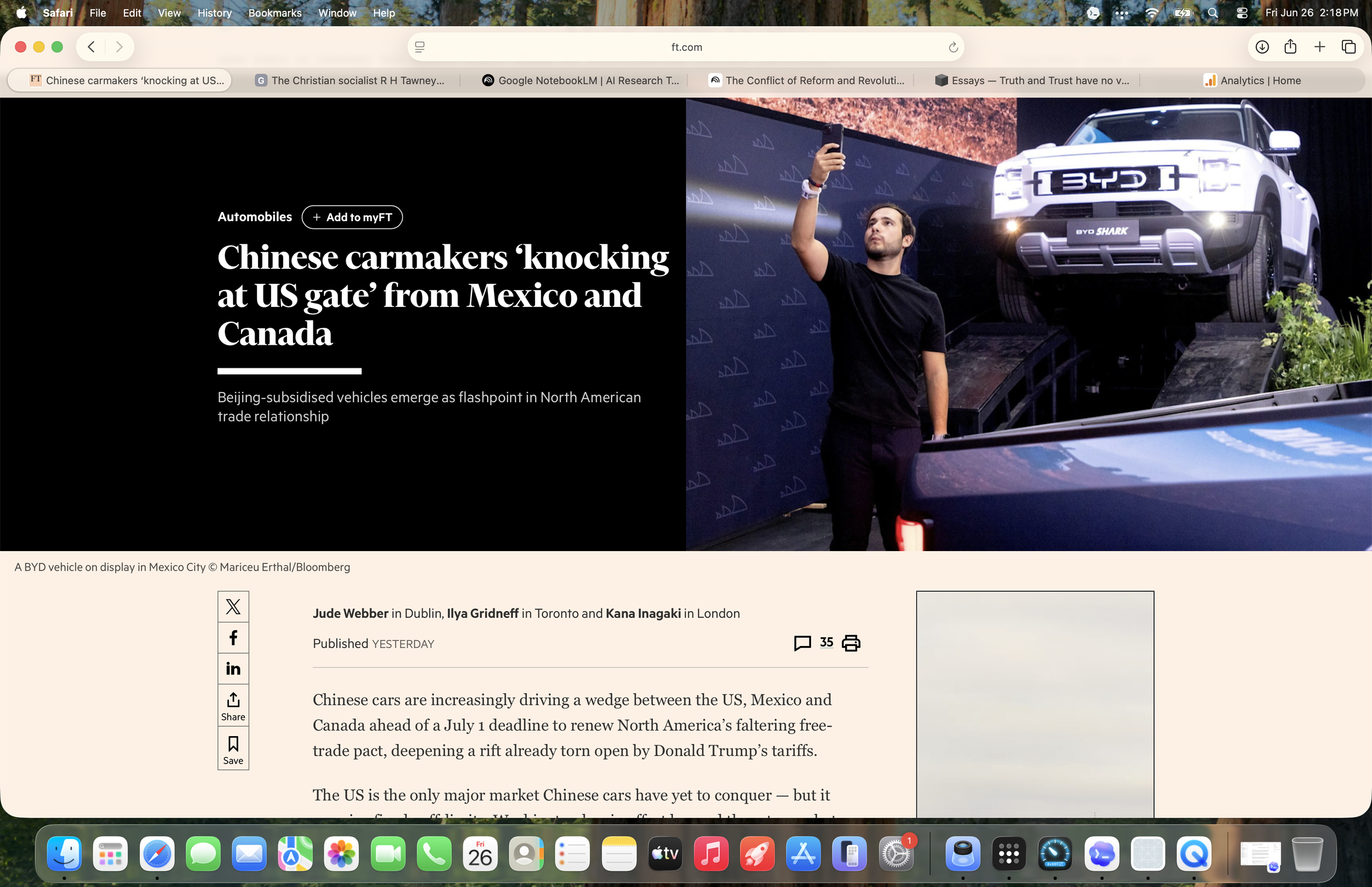
Task: Open Notes from the Dock
Action: [619, 853]
